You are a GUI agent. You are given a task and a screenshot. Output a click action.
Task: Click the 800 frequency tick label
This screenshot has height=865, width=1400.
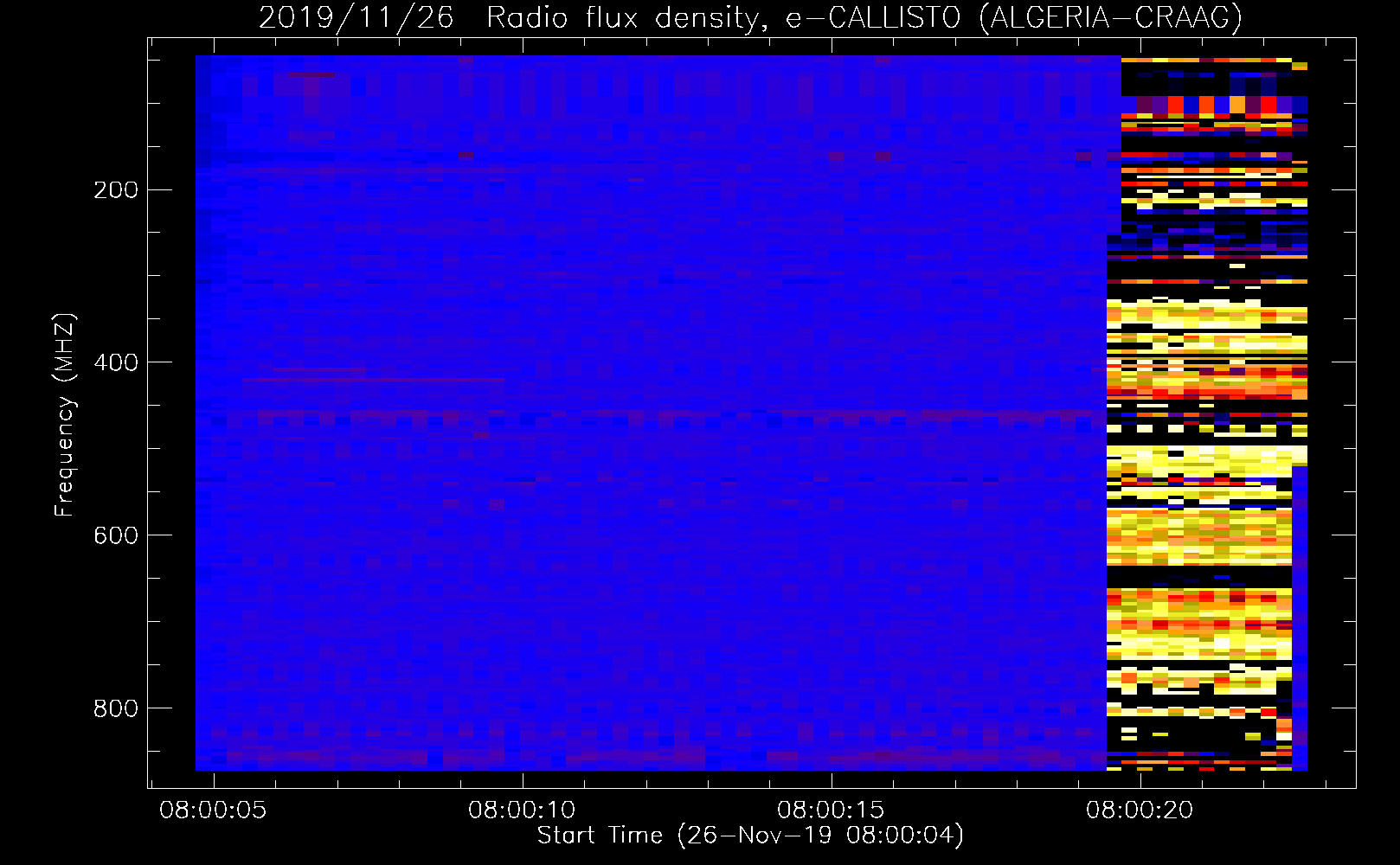[x=116, y=708]
